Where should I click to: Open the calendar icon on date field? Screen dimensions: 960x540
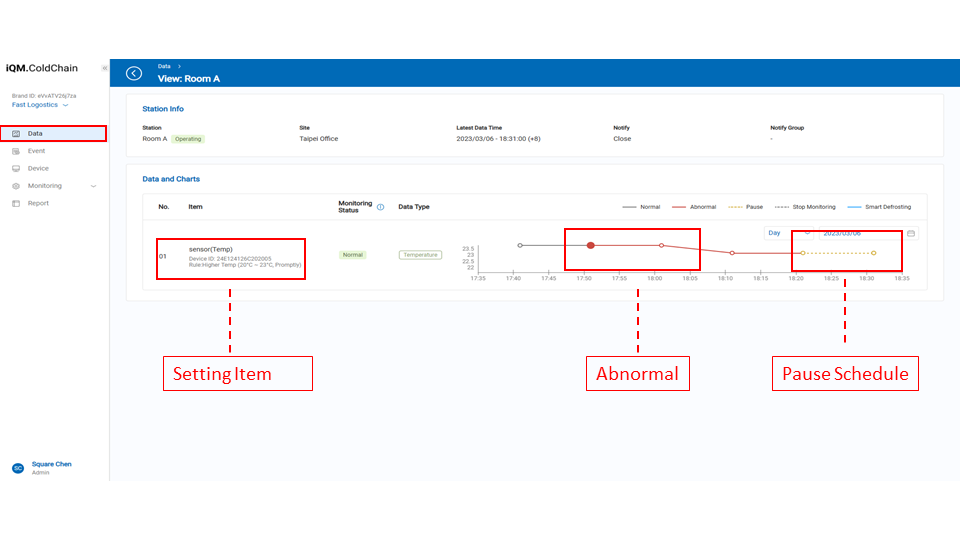[x=911, y=233]
